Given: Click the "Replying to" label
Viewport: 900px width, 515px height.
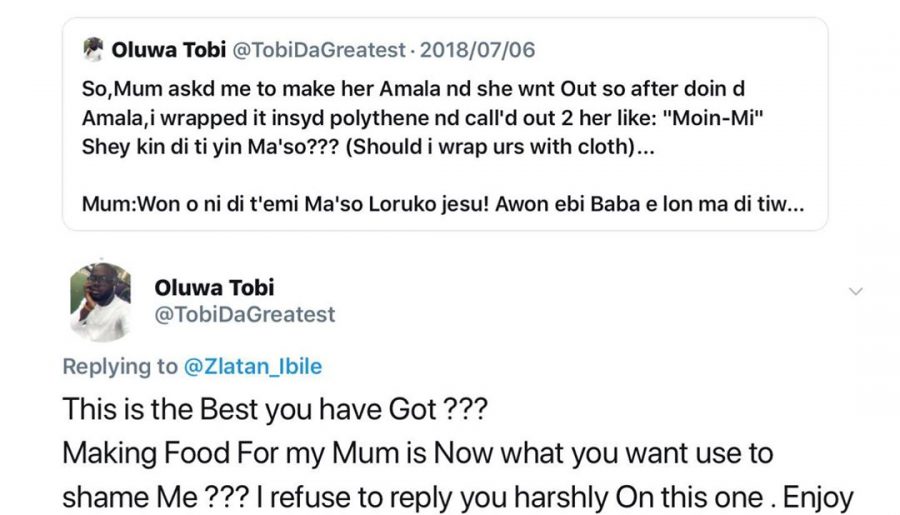Looking at the screenshot, I should click(119, 366).
